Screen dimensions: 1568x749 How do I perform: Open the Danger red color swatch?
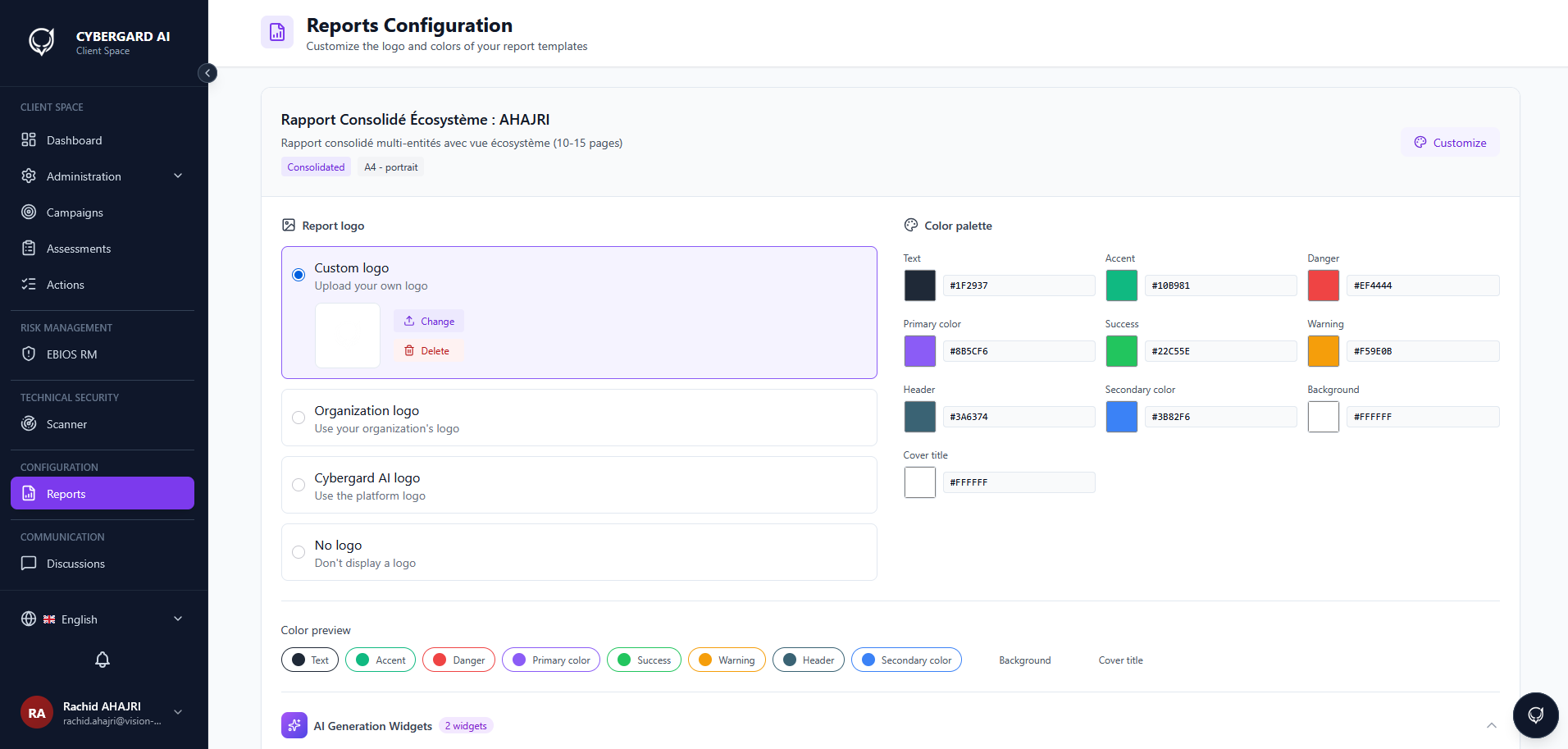click(x=1323, y=285)
